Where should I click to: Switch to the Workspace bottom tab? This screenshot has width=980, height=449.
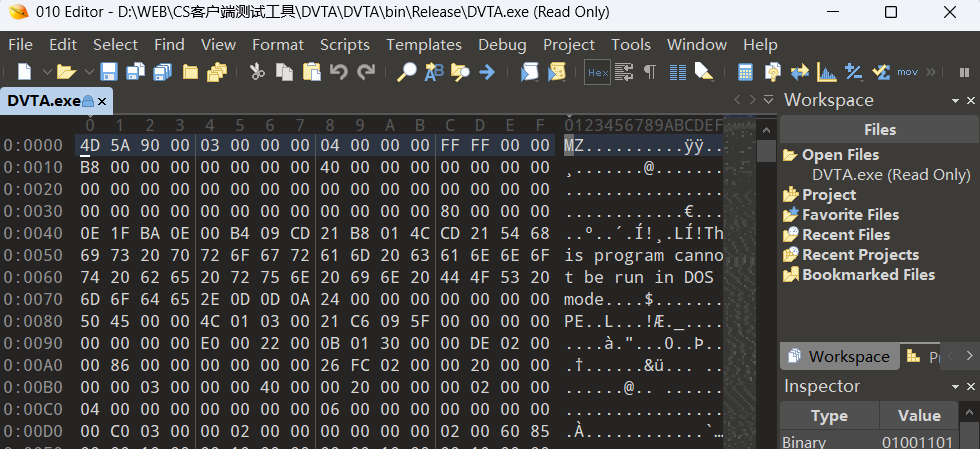839,356
